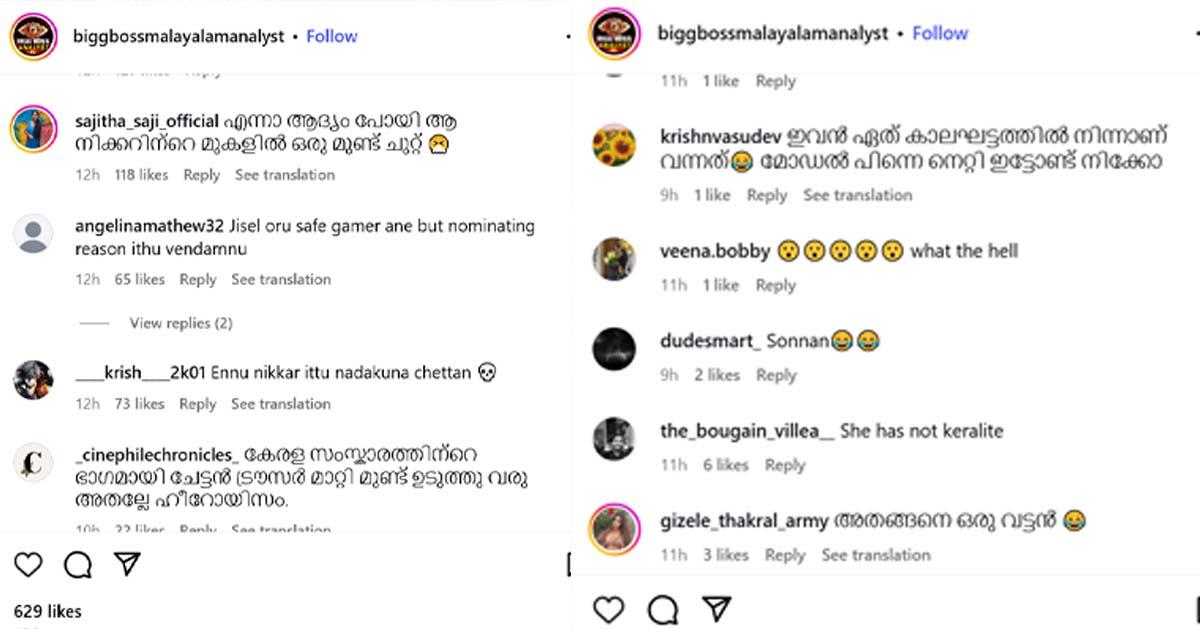See translation of krishnvasudev's comment

(x=857, y=196)
